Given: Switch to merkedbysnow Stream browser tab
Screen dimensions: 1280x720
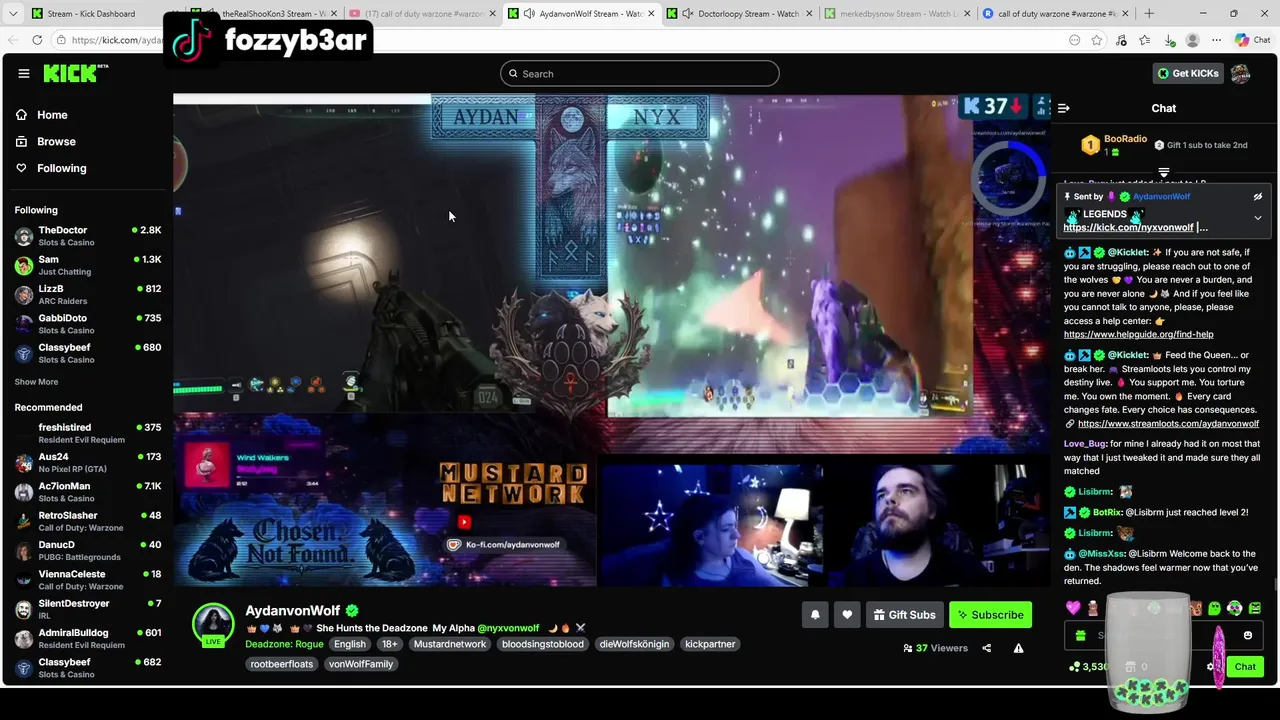Looking at the screenshot, I should click(897, 14).
